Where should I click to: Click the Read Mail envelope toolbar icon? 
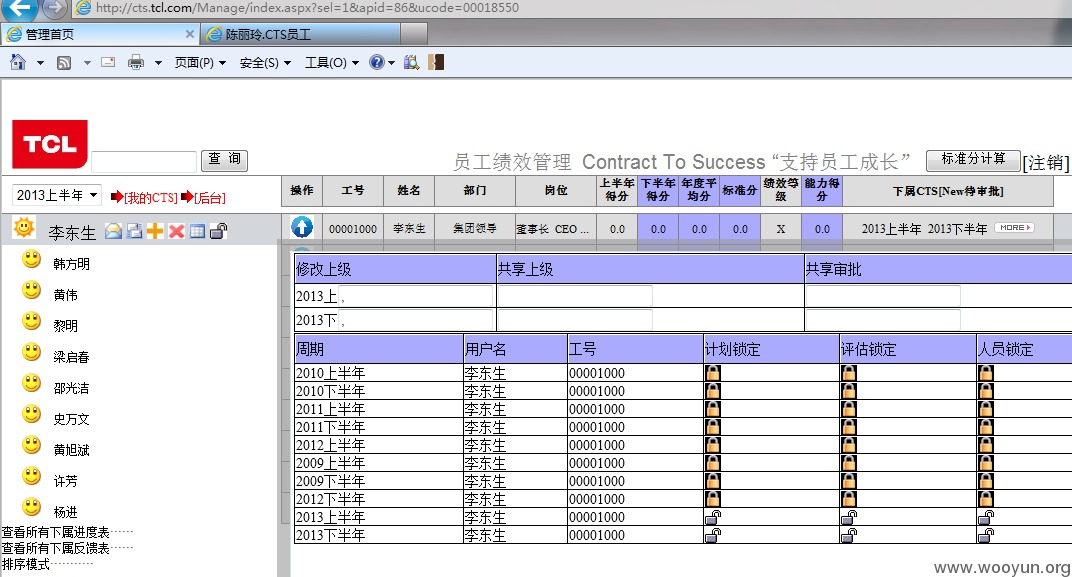pos(108,62)
